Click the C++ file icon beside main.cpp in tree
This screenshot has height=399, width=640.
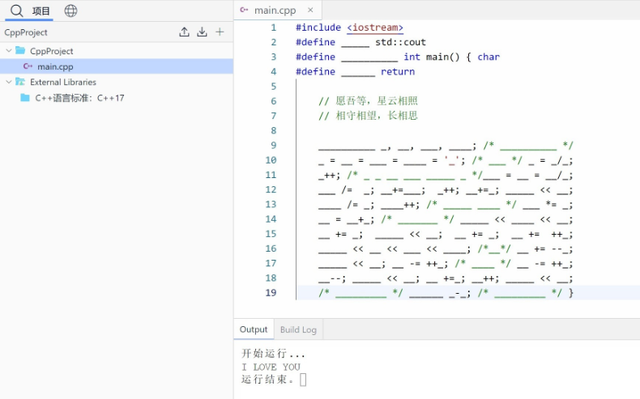28,66
